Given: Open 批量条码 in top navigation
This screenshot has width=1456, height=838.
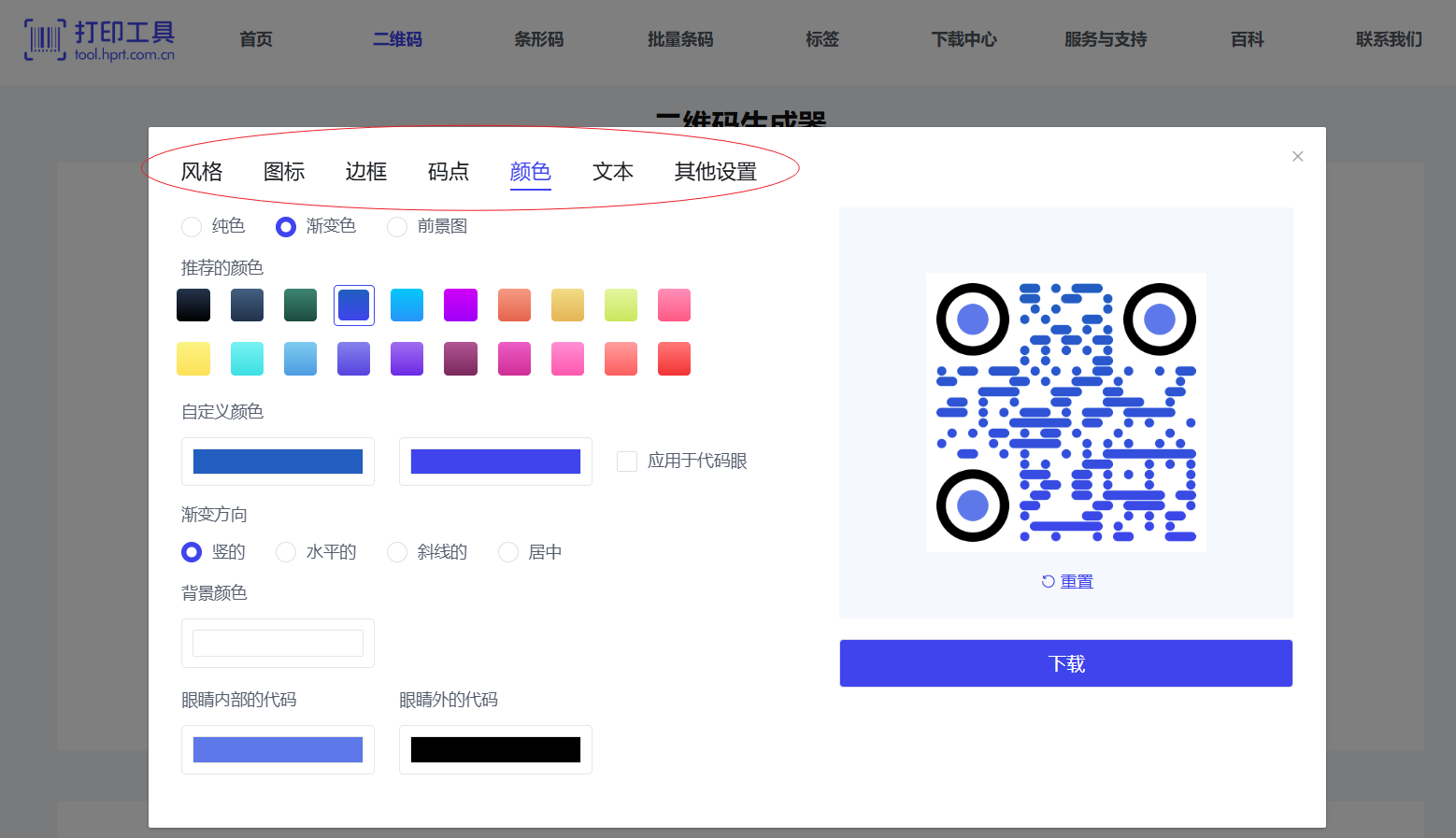Looking at the screenshot, I should (680, 39).
